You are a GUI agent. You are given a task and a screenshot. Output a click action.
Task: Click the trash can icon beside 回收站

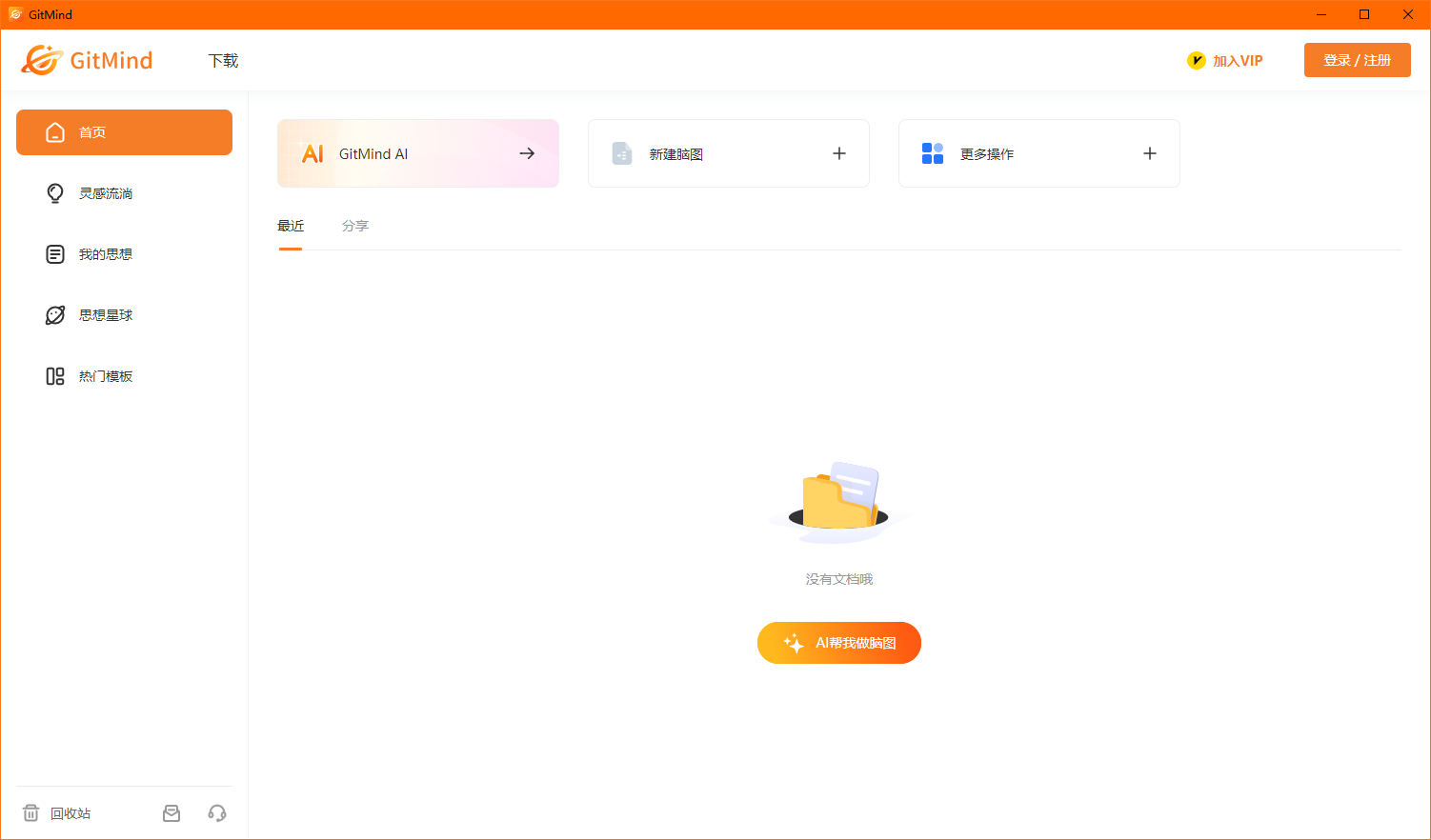click(31, 813)
